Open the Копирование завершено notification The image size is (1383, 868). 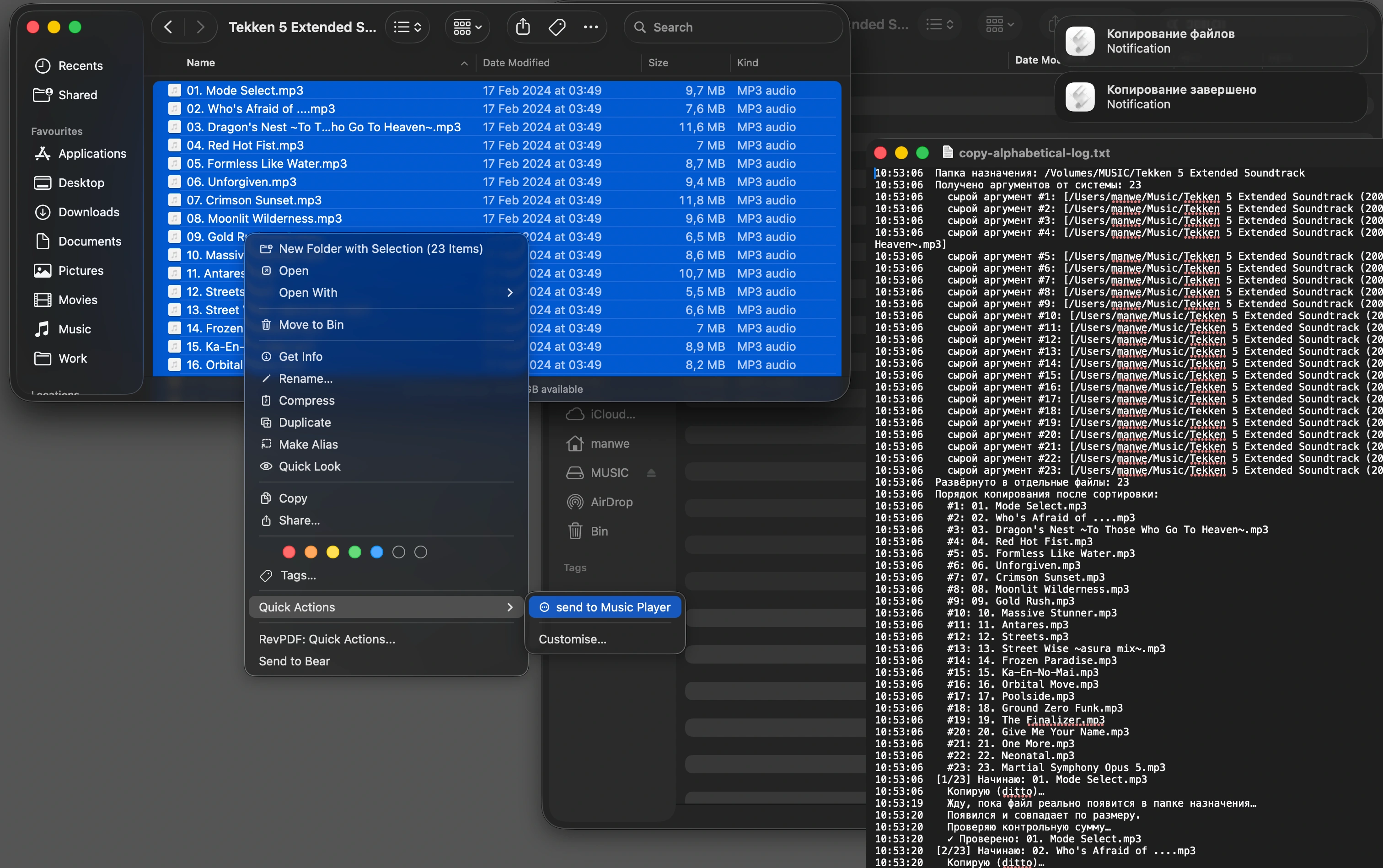(x=1210, y=96)
